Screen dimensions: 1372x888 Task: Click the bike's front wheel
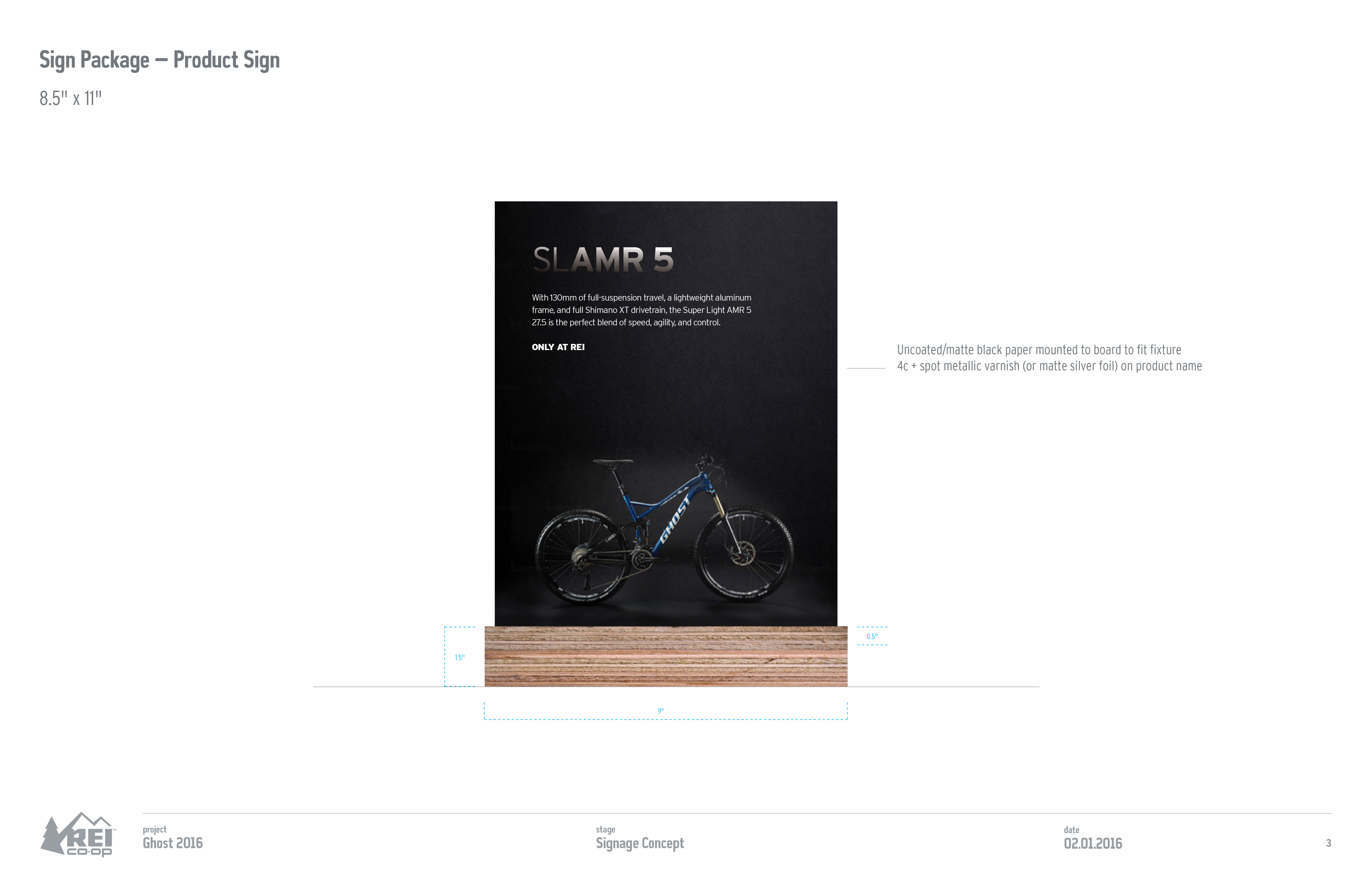[744, 555]
